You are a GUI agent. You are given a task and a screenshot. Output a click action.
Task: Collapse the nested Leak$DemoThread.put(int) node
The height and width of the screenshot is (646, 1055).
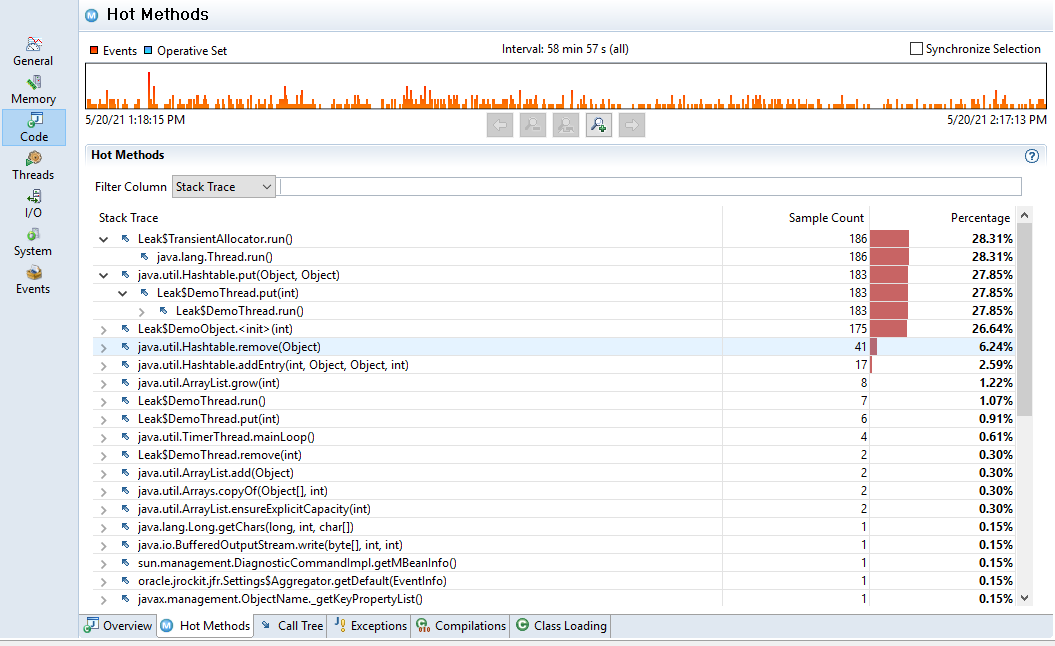(x=122, y=293)
